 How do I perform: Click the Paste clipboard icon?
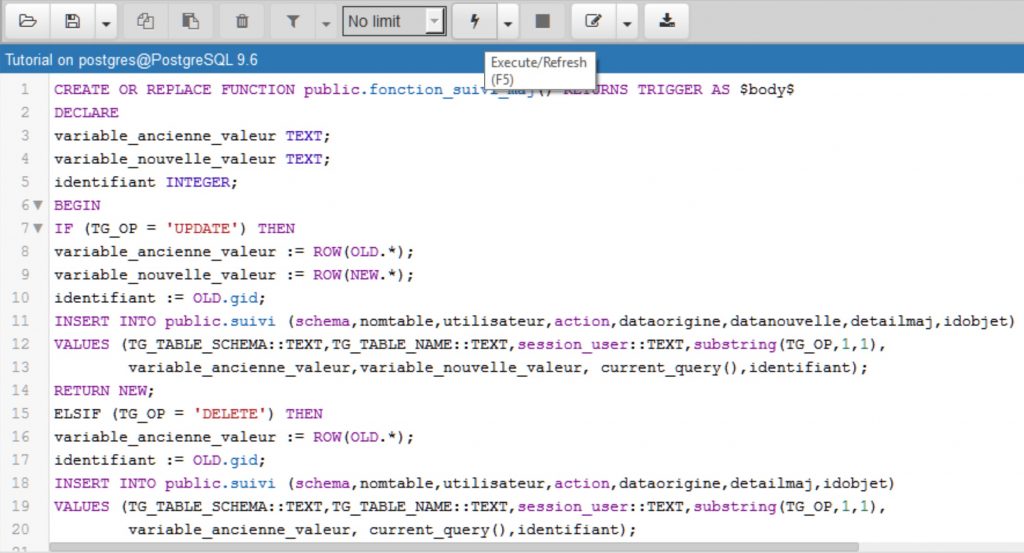point(190,21)
